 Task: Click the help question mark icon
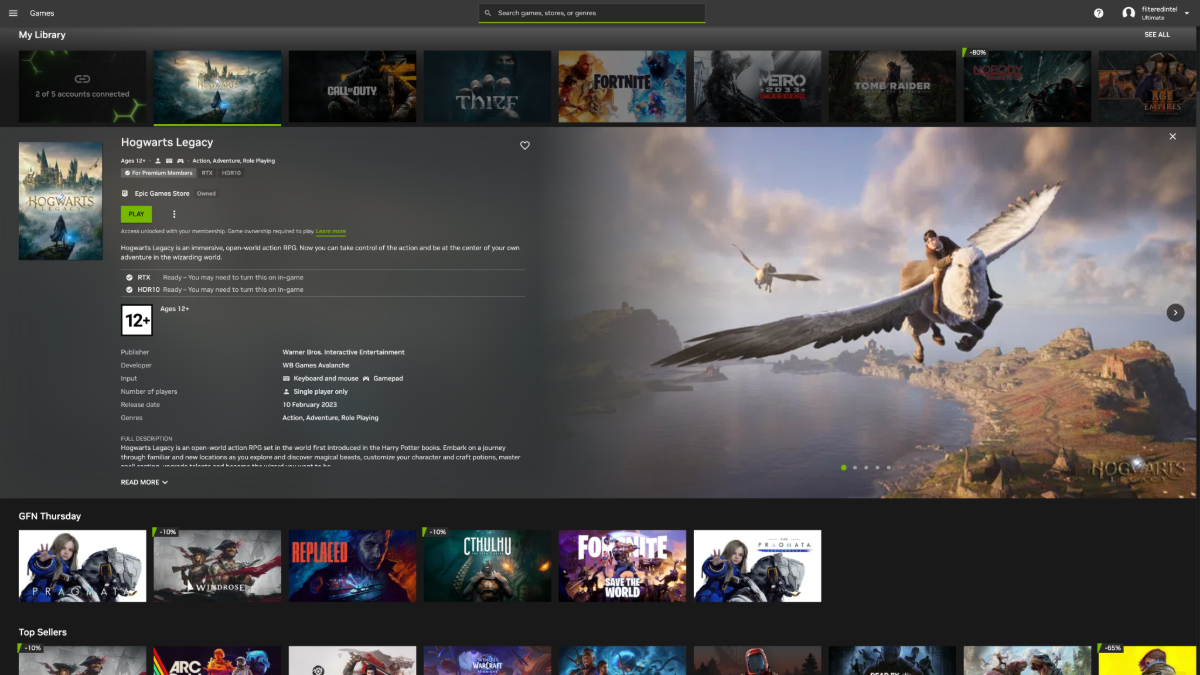(1099, 13)
